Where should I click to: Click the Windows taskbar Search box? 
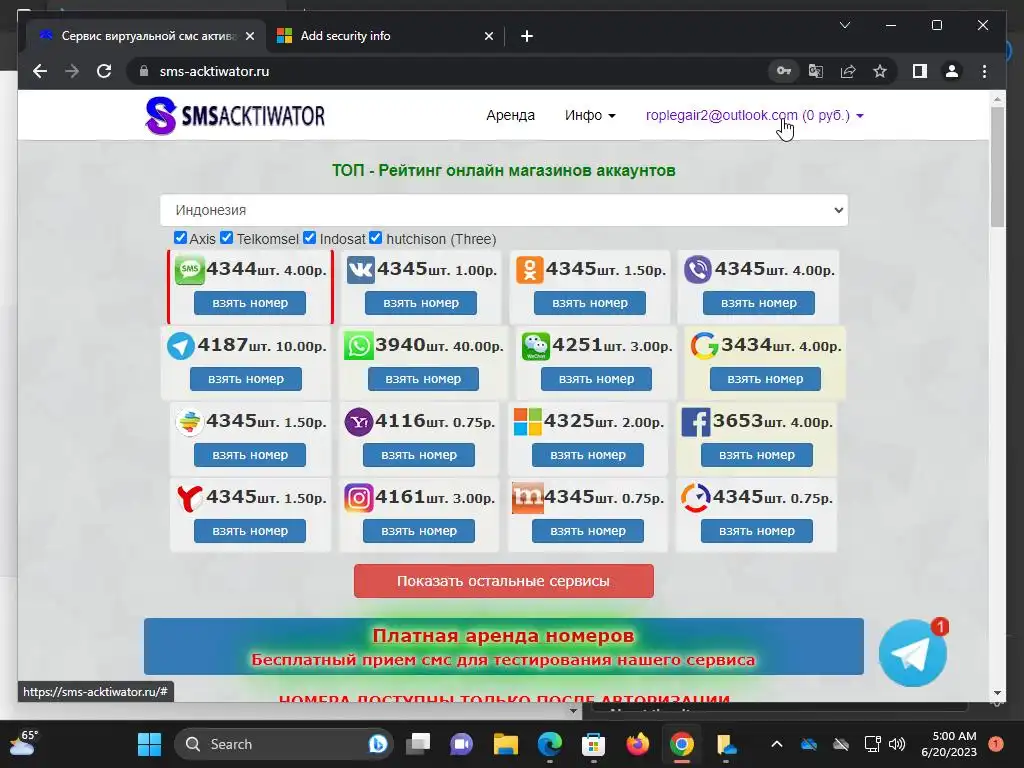tap(282, 744)
